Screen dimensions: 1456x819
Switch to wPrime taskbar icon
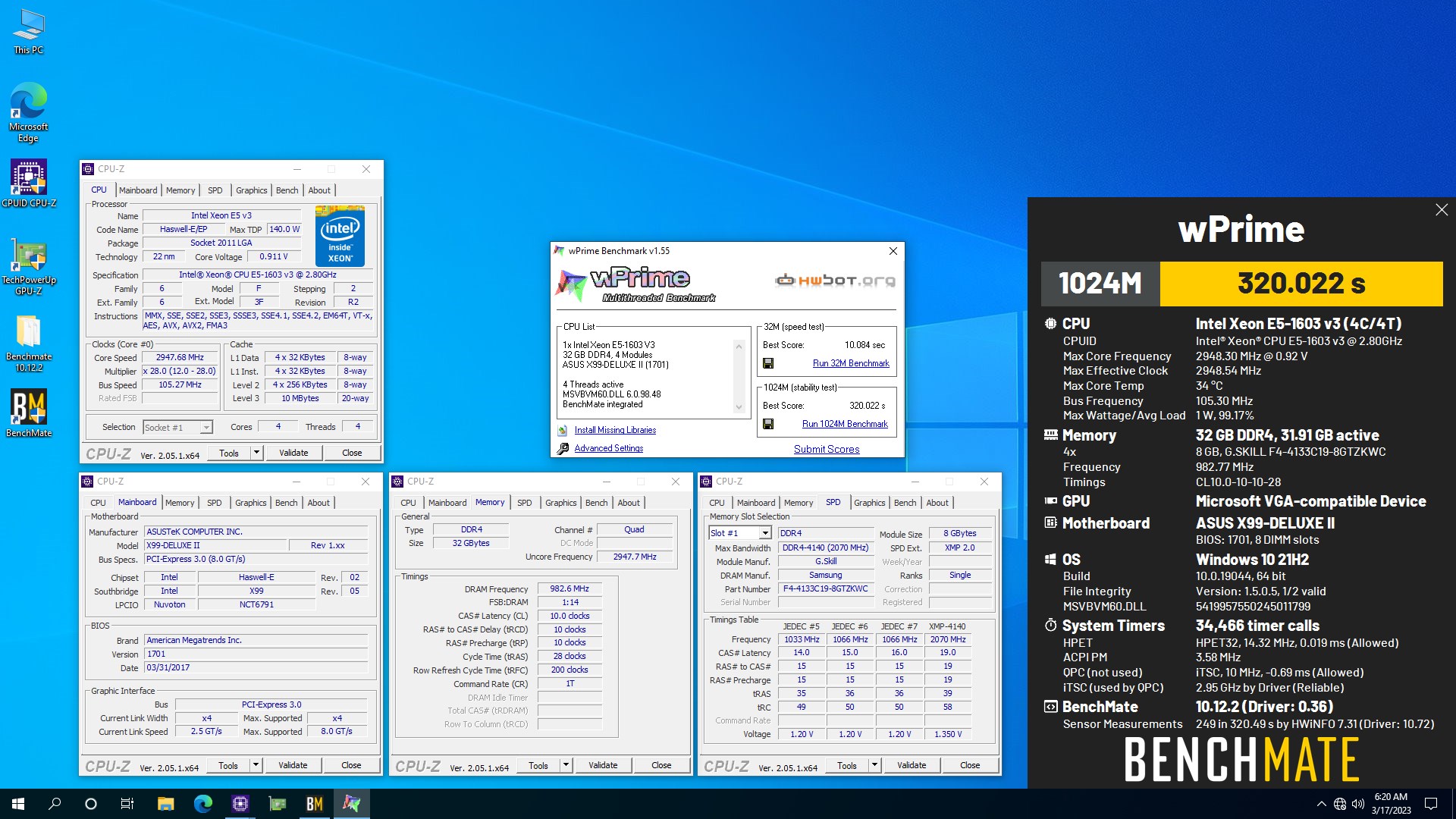352,804
